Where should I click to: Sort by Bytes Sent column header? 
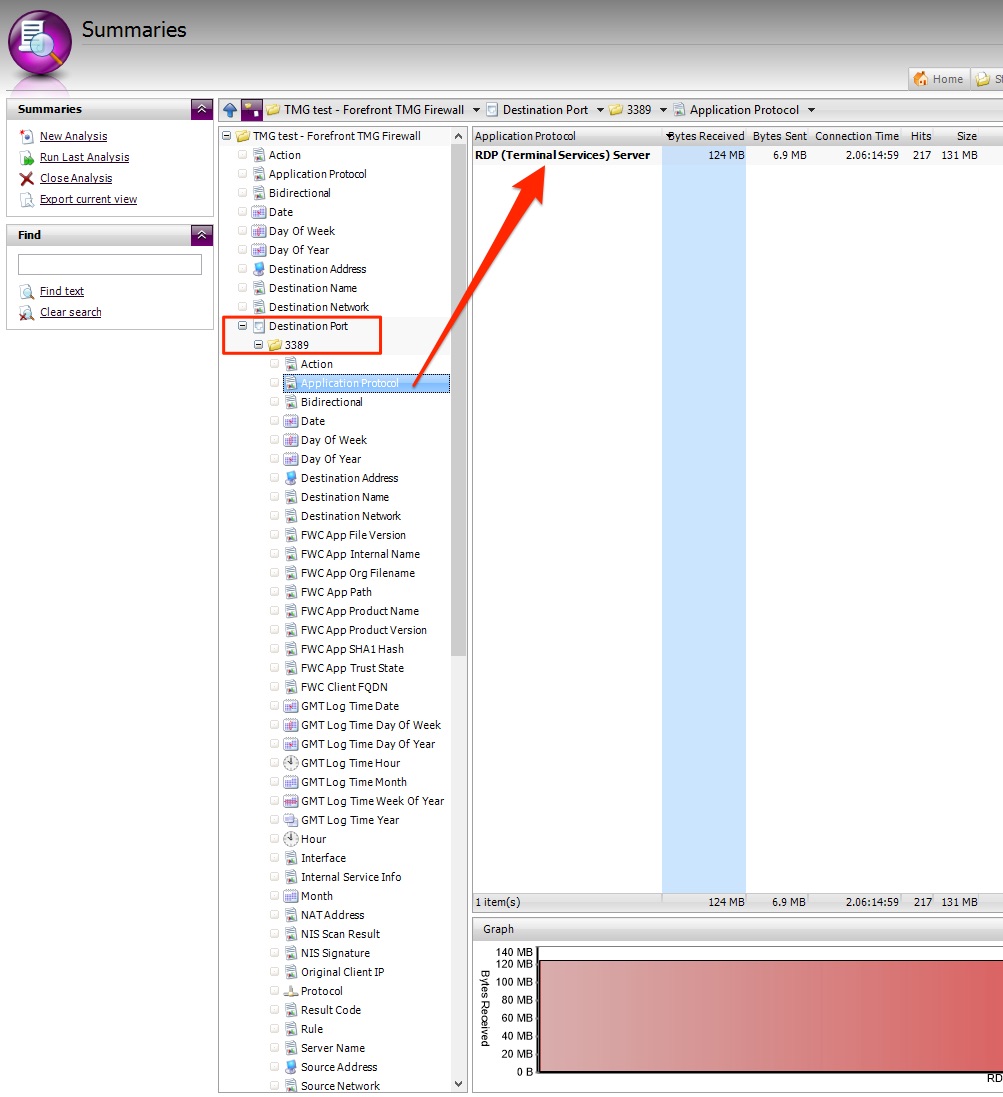pos(779,136)
